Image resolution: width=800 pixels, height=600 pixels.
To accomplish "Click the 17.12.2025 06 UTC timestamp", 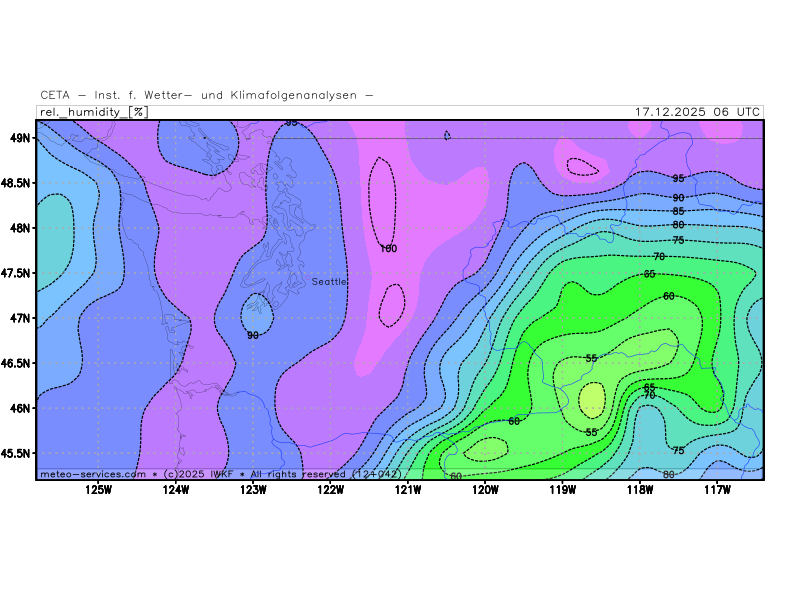I will click(697, 112).
